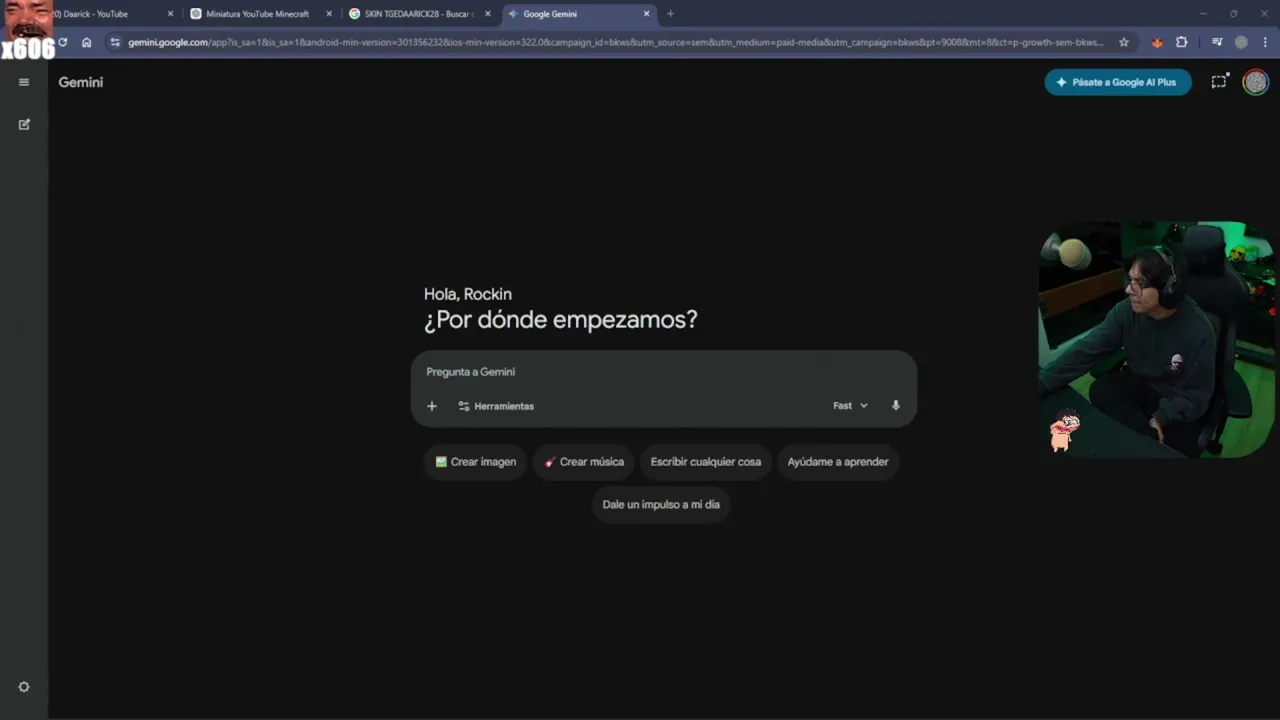Click the webcam overlay video
Screen dimensions: 1280x720
[x=1157, y=340]
